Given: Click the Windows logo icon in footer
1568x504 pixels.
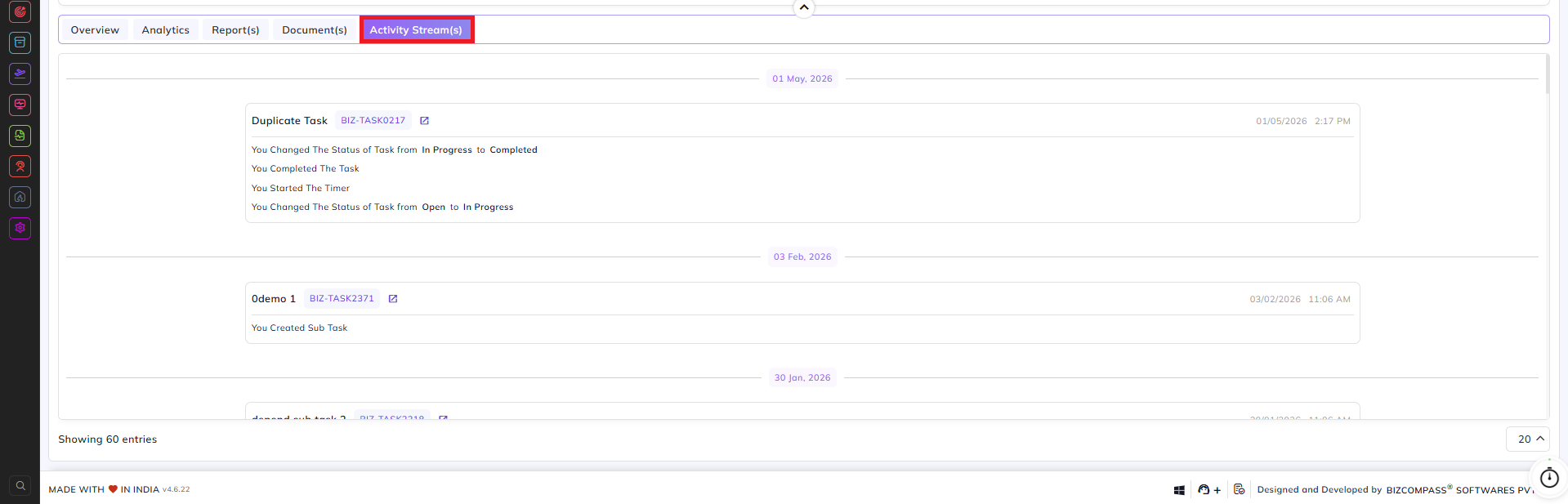Looking at the screenshot, I should 1179,490.
